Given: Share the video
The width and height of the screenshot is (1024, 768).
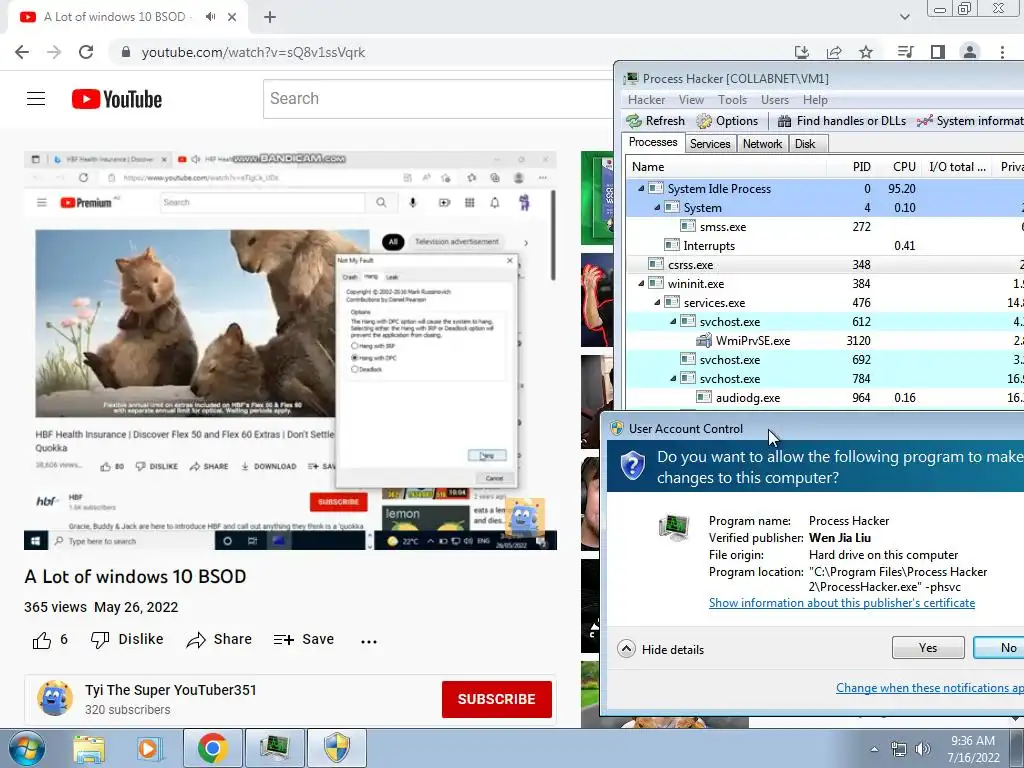Looking at the screenshot, I should point(219,640).
